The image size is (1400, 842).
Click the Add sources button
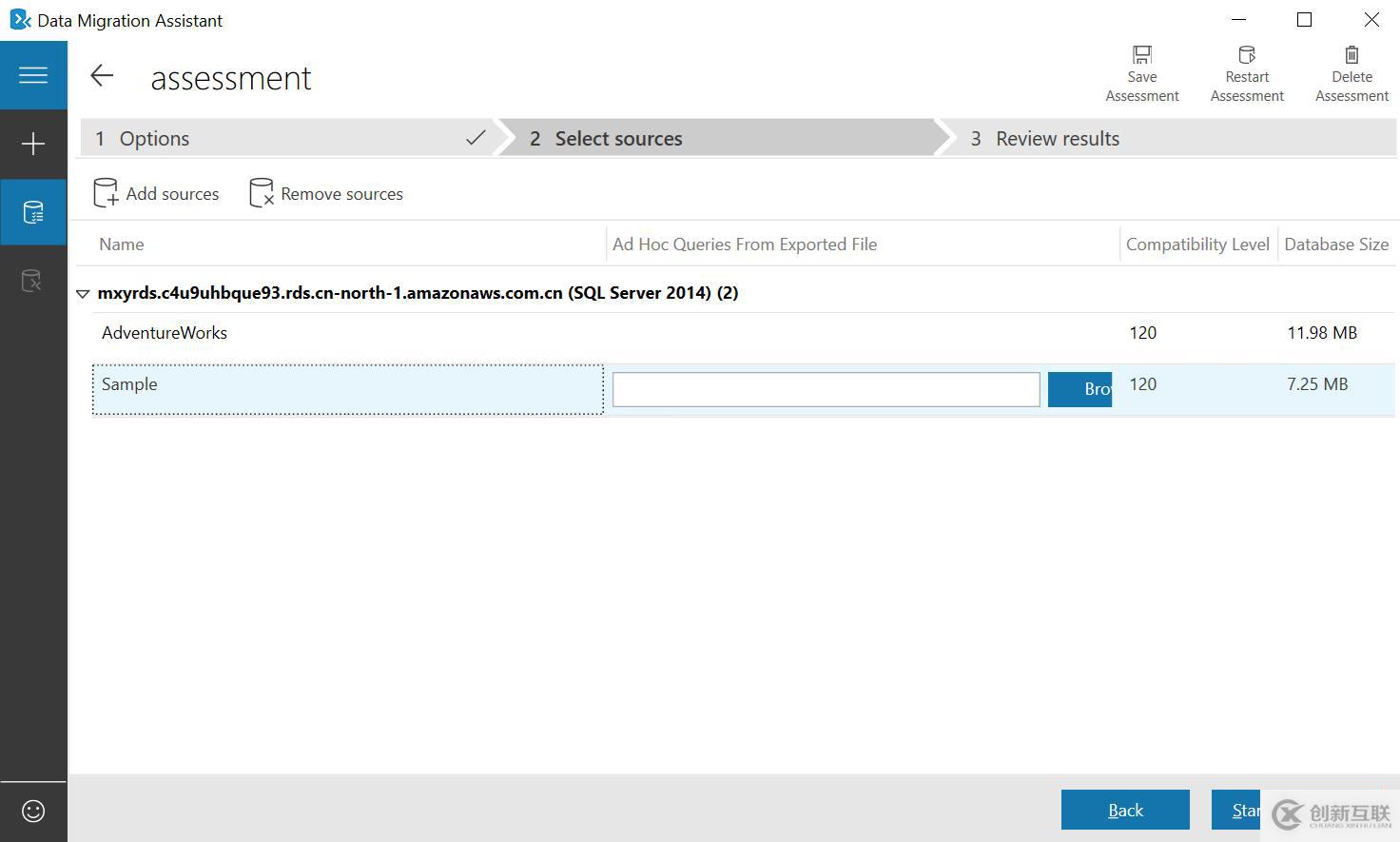(x=156, y=193)
